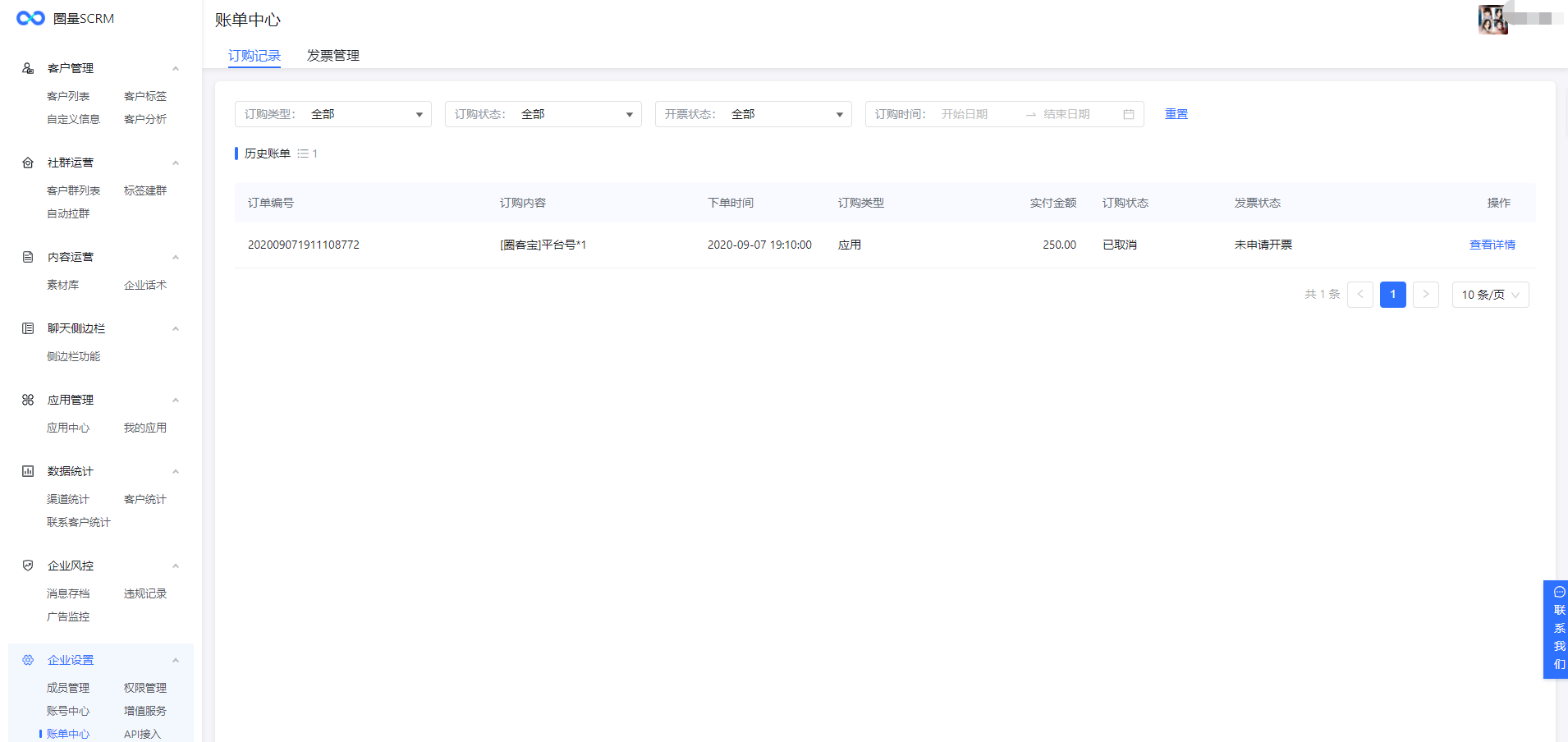Open the calendar icon in 订购时间 field

[x=1129, y=114]
